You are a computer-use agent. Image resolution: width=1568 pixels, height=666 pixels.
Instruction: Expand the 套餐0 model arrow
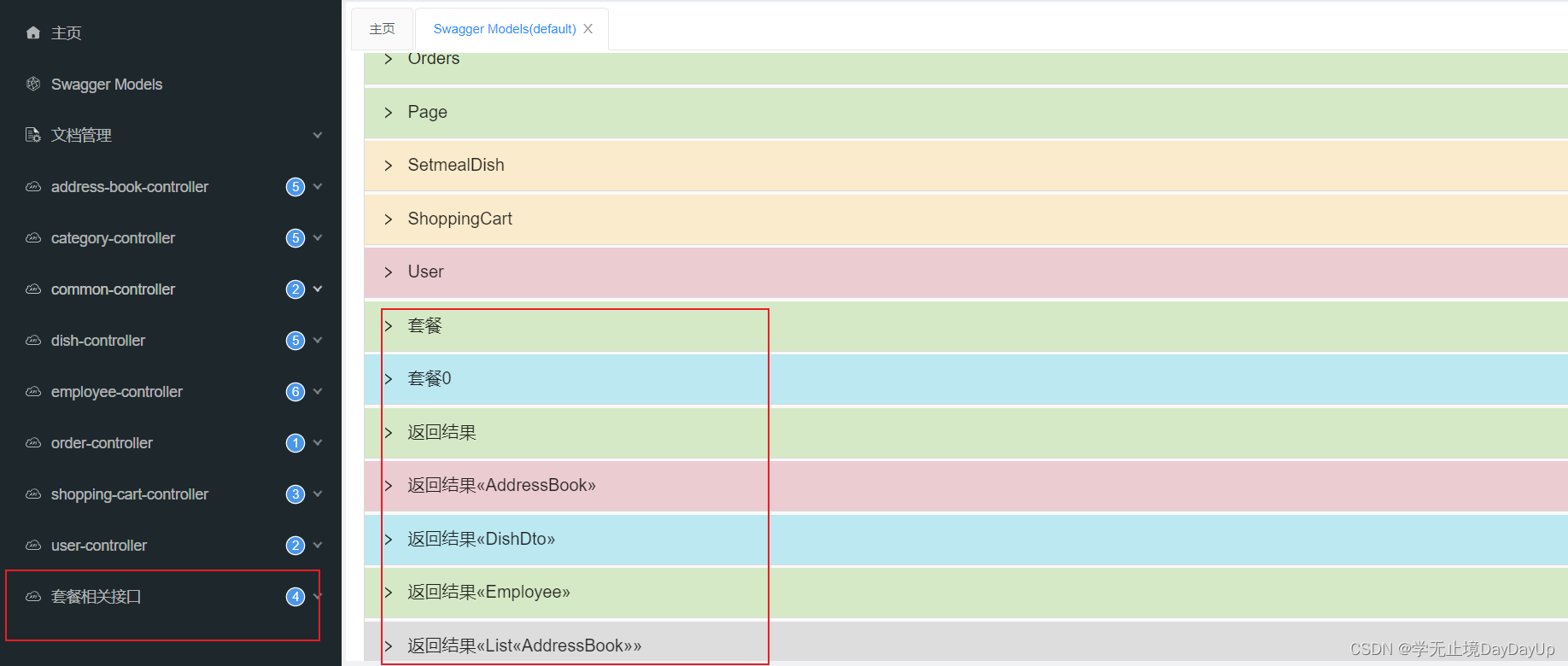(389, 379)
